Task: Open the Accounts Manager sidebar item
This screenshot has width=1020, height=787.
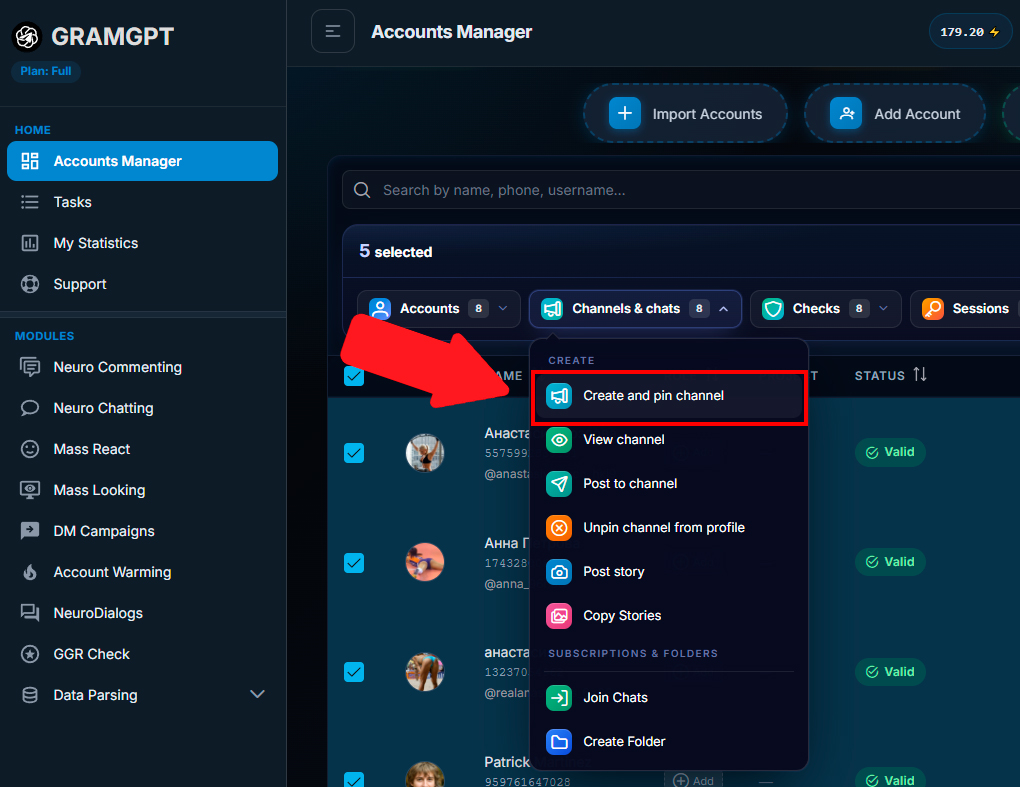Action: [x=142, y=161]
